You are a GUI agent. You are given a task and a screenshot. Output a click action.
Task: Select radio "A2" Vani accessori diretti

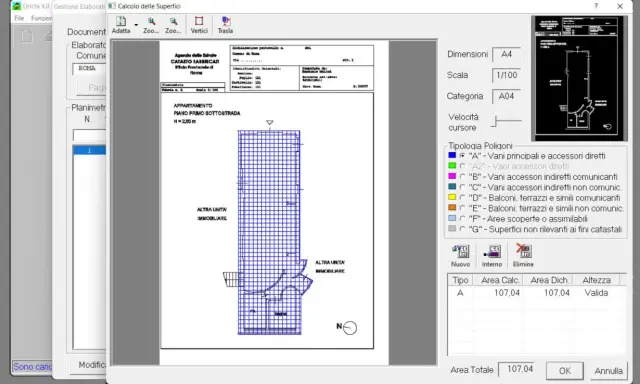tap(462, 166)
